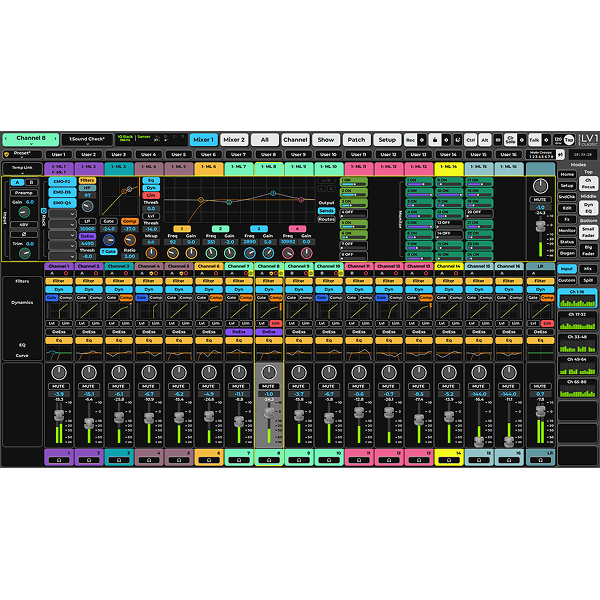Click the User 1 button
This screenshot has width=600, height=600.
pos(59,155)
